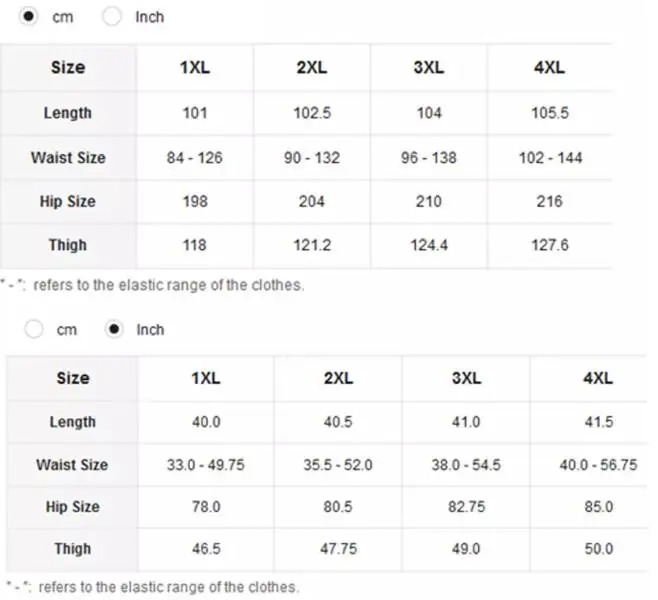Click the Waist Size row label in cm table

click(68, 158)
